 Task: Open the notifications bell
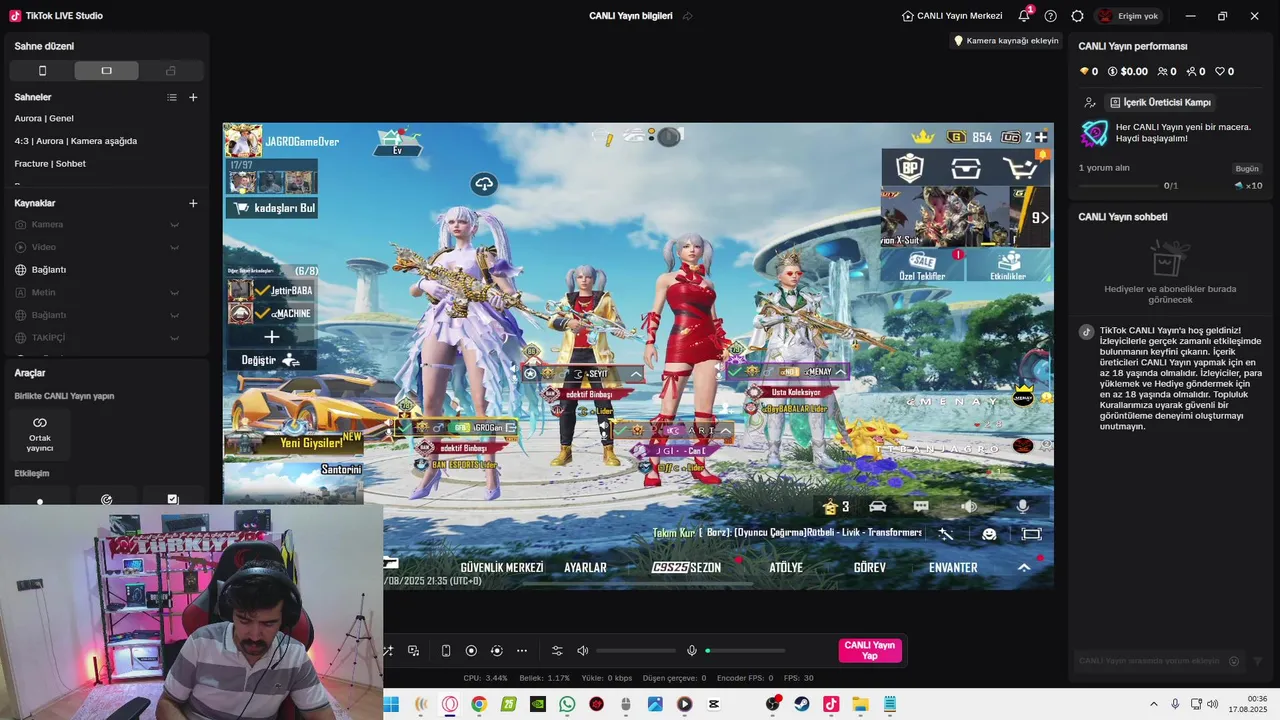pos(1024,16)
